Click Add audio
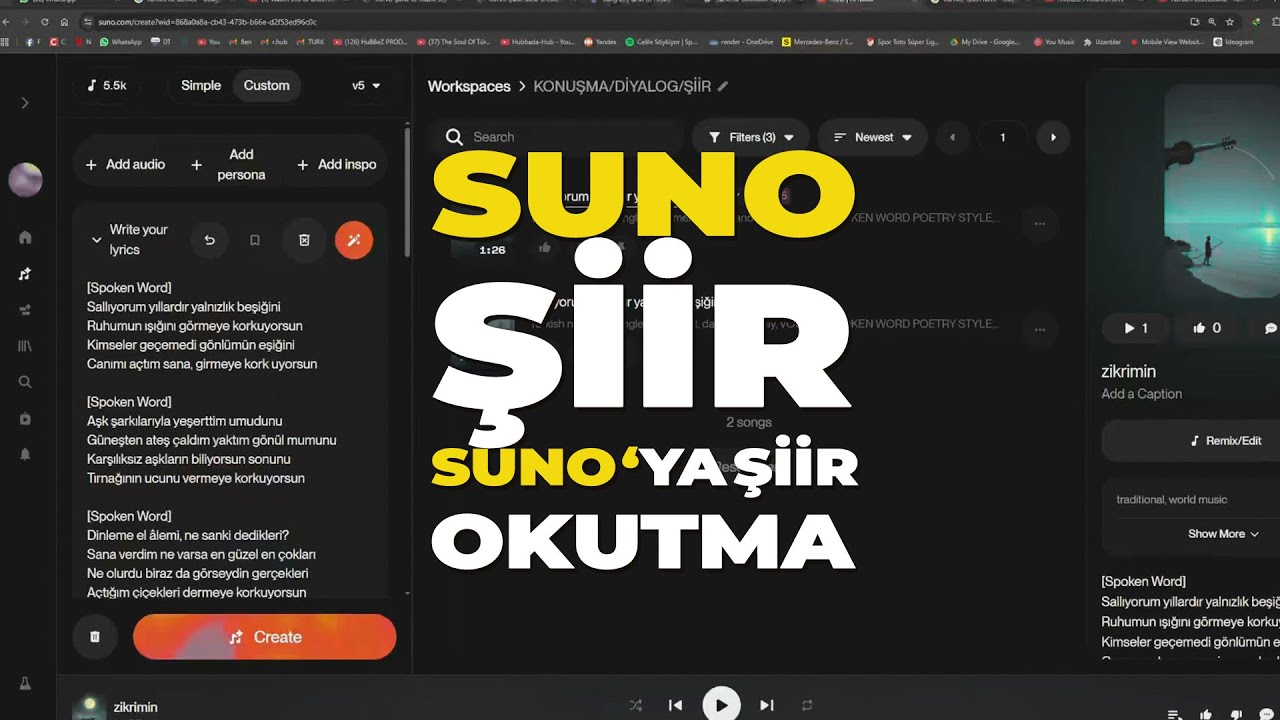The width and height of the screenshot is (1280, 720). click(x=125, y=164)
